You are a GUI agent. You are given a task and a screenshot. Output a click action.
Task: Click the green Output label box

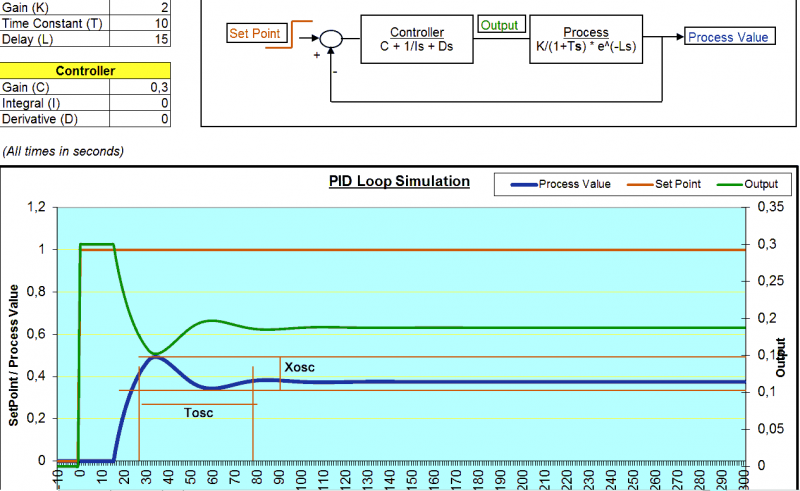(x=500, y=24)
